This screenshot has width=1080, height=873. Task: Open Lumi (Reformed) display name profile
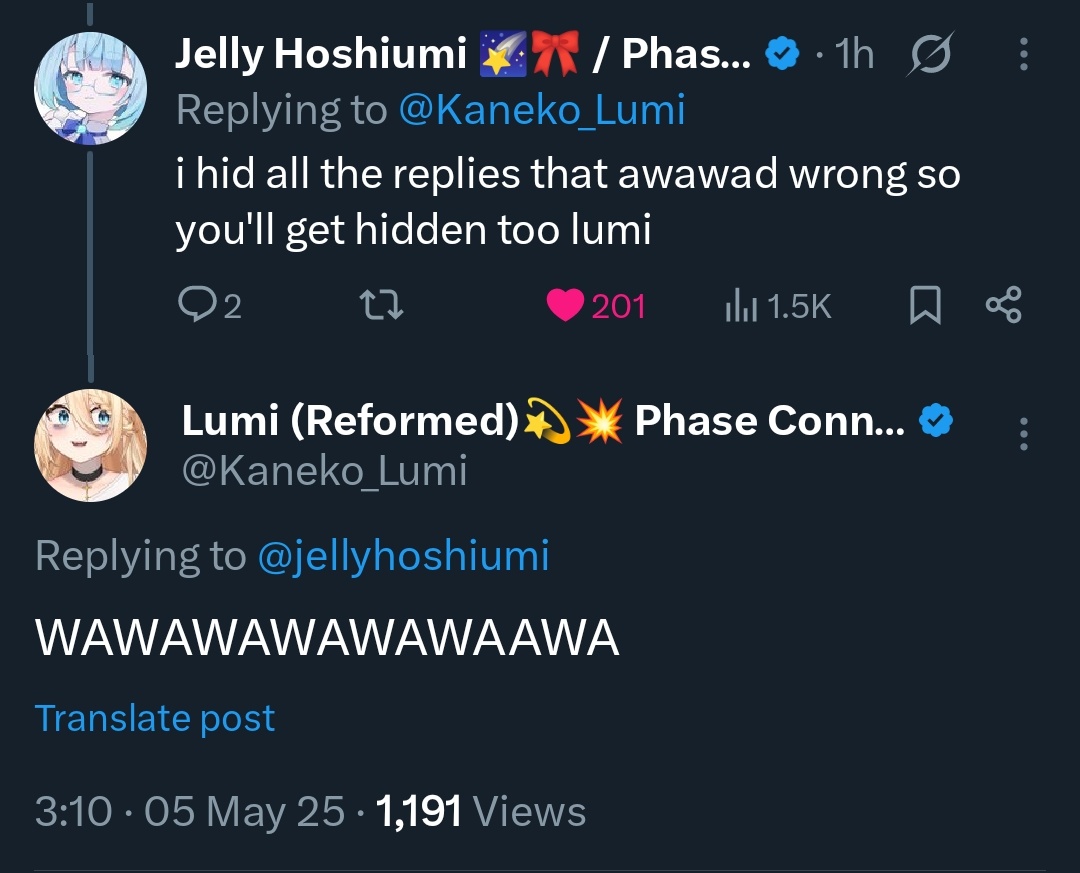(348, 422)
